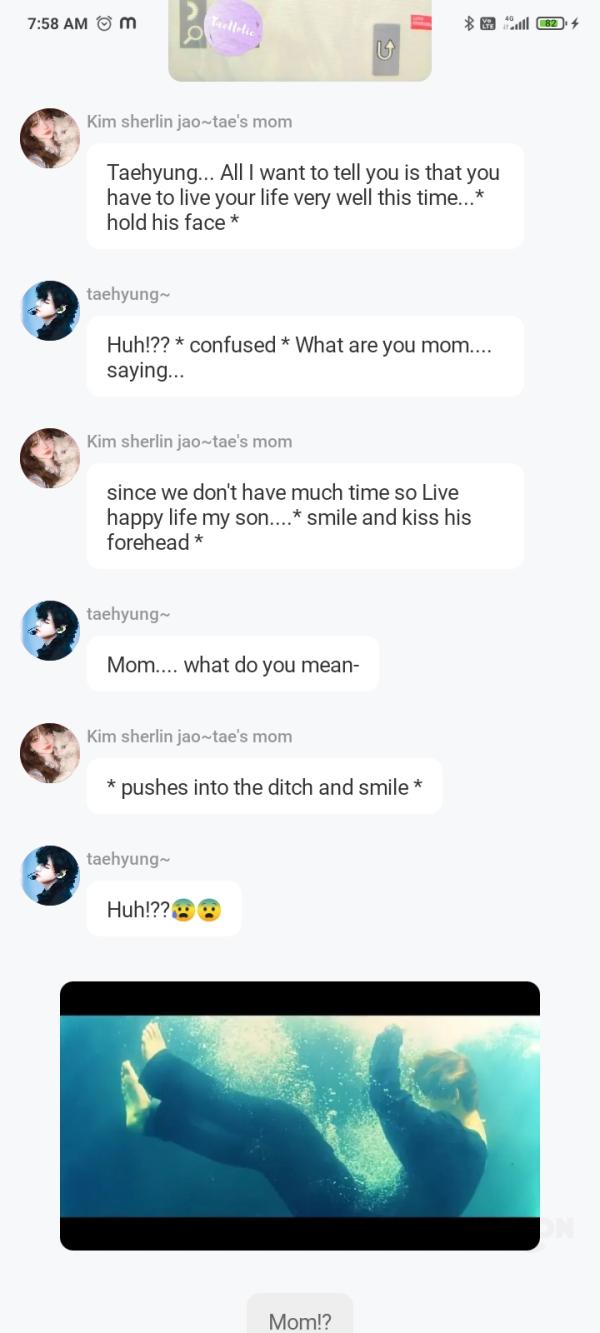The width and height of the screenshot is (600, 1333).
Task: Tap the battery indicator icon
Action: tap(550, 23)
